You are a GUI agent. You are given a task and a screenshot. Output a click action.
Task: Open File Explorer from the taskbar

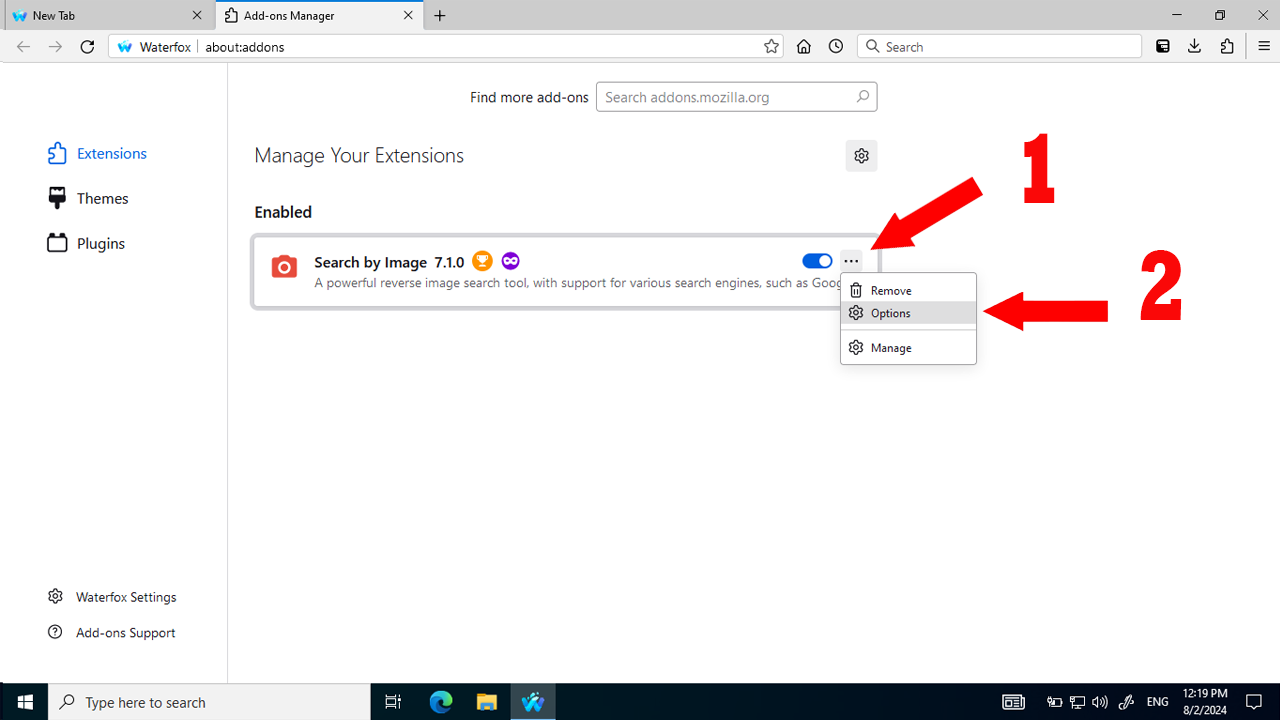(487, 702)
